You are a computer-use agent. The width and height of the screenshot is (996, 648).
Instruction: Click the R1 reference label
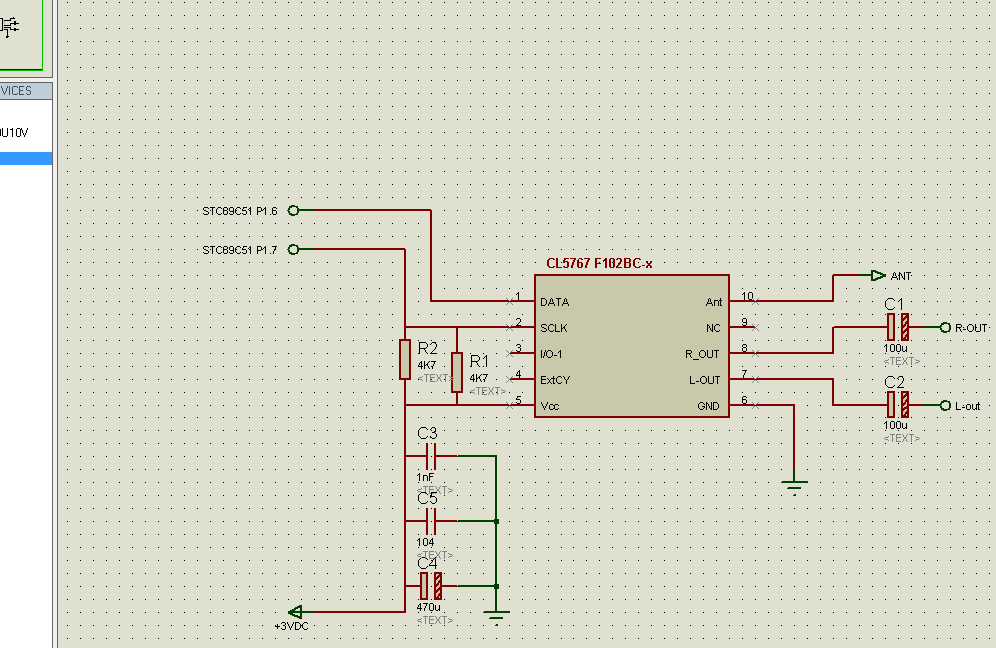coord(479,361)
